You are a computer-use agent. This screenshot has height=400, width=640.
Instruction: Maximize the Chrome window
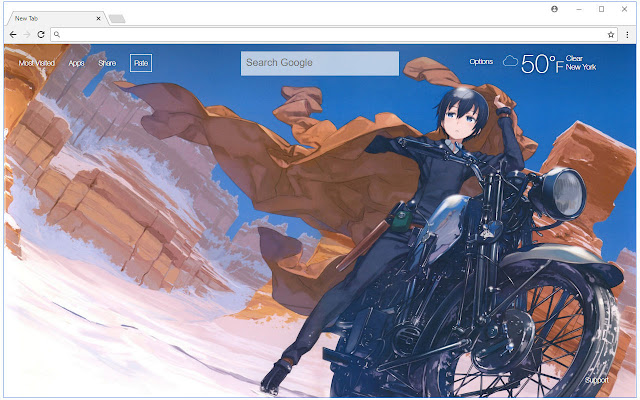[601, 9]
